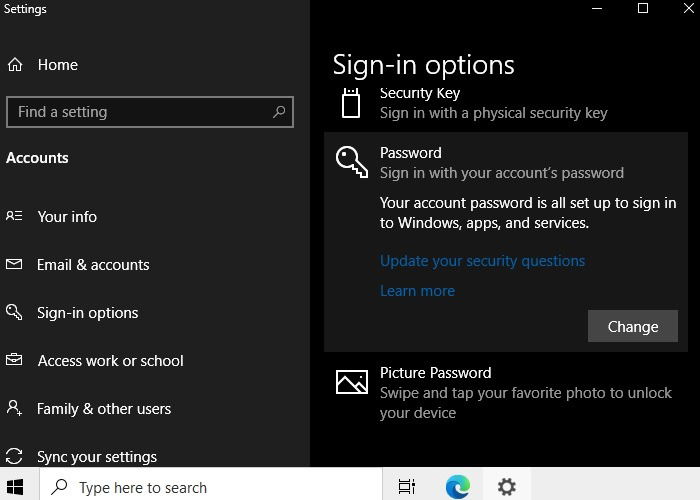Click the Email & accounts envelope icon

pyautogui.click(x=14, y=264)
